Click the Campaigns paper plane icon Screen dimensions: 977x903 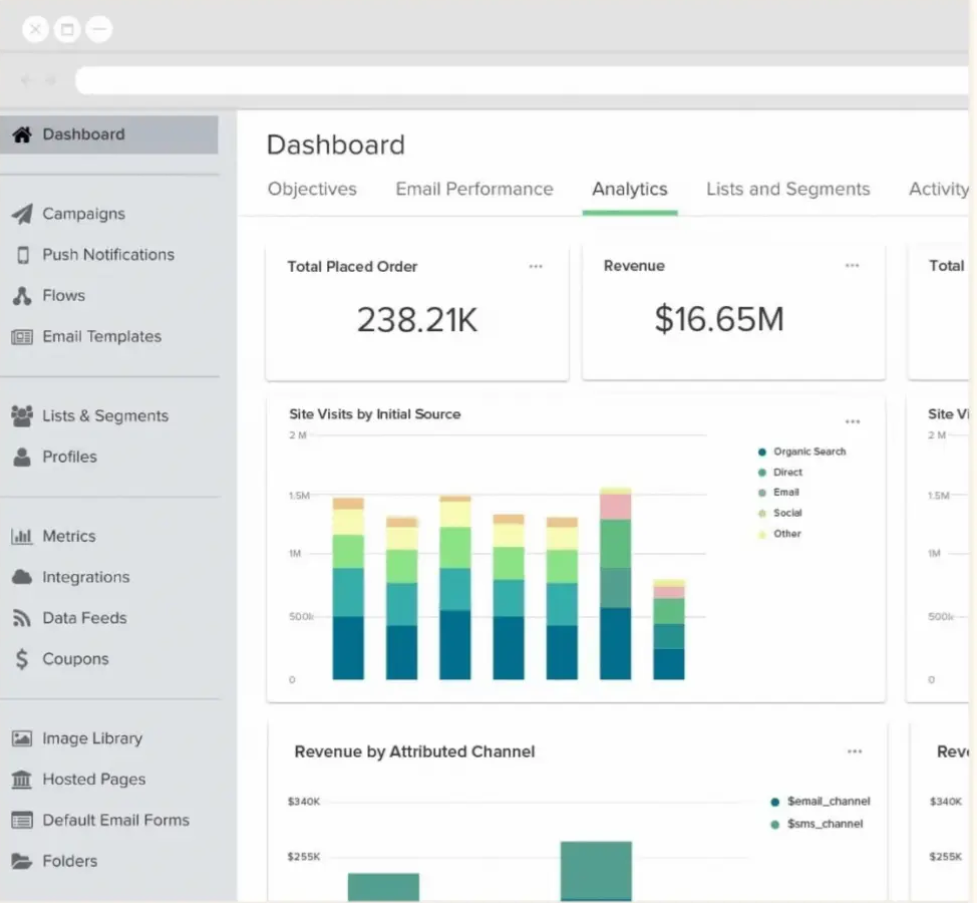pyautogui.click(x=22, y=214)
